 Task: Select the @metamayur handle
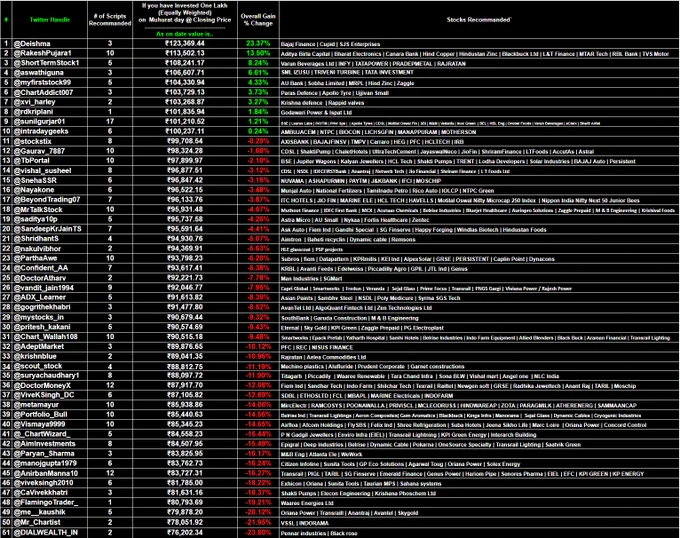36,404
